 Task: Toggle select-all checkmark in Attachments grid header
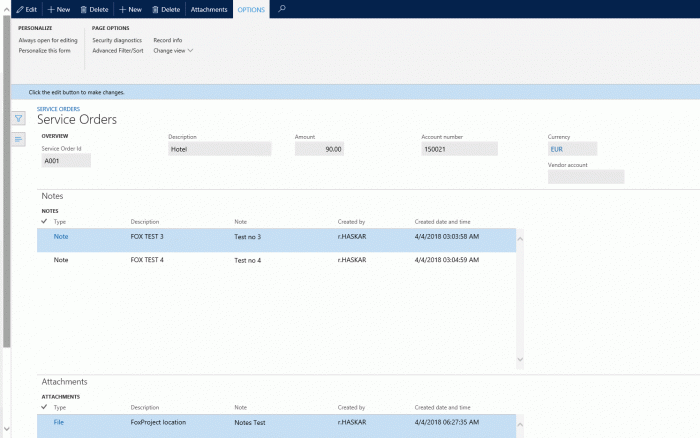[x=44, y=407]
